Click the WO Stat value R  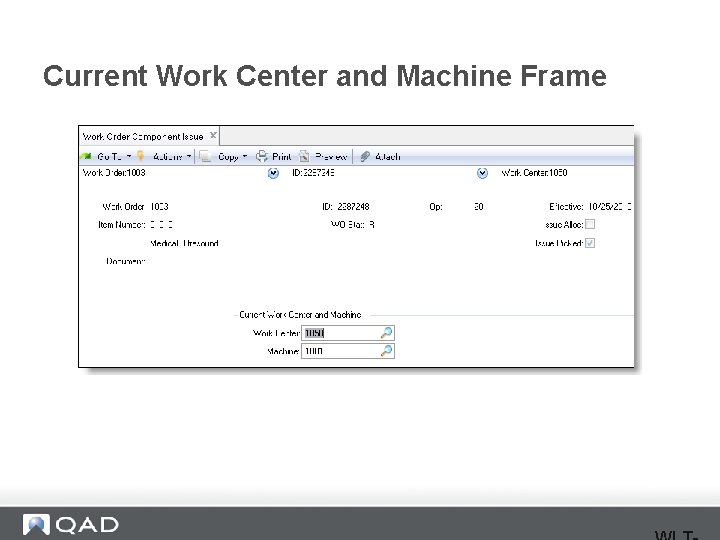(x=371, y=225)
